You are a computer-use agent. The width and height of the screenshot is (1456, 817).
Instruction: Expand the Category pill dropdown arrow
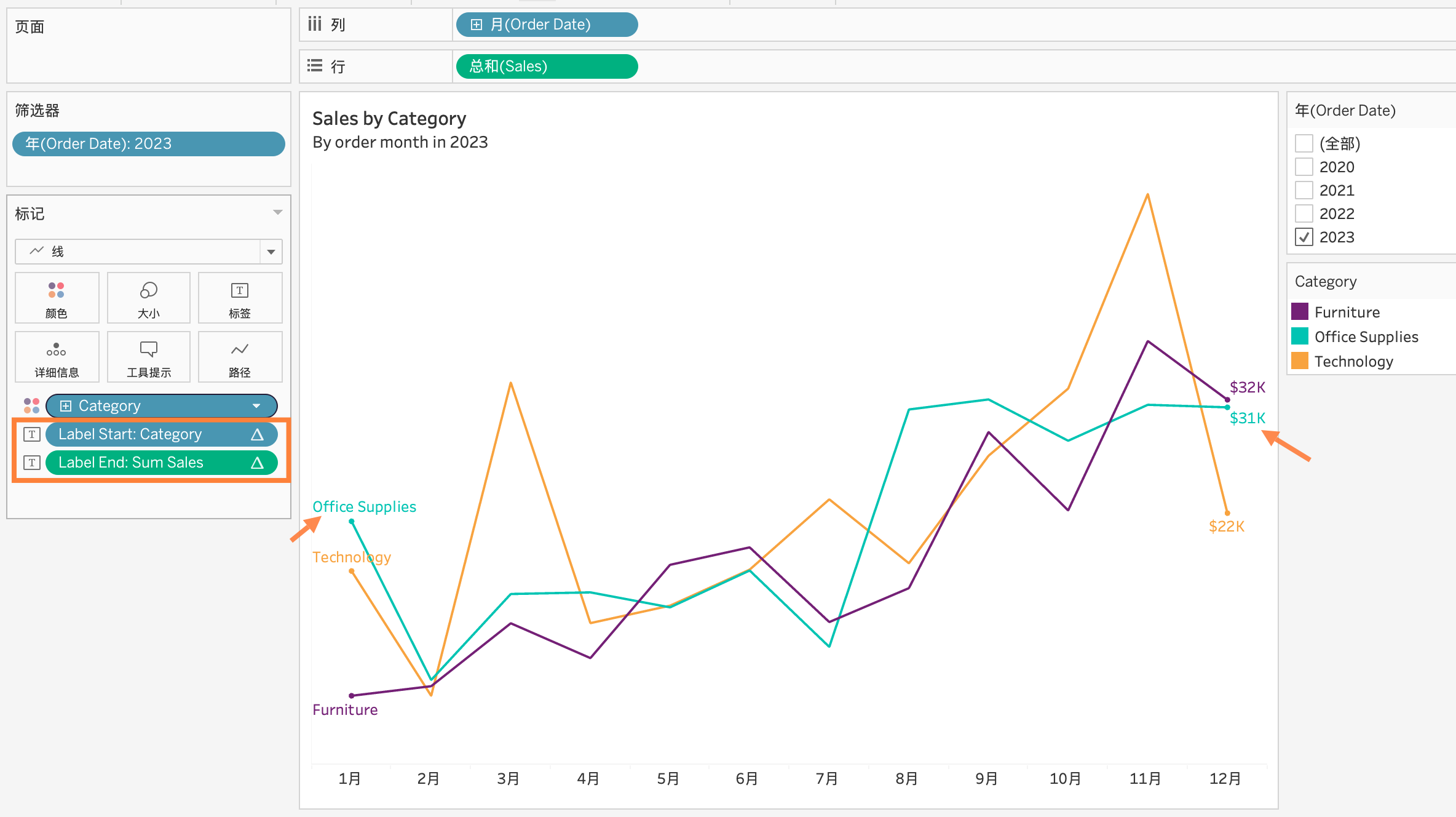[x=256, y=405]
